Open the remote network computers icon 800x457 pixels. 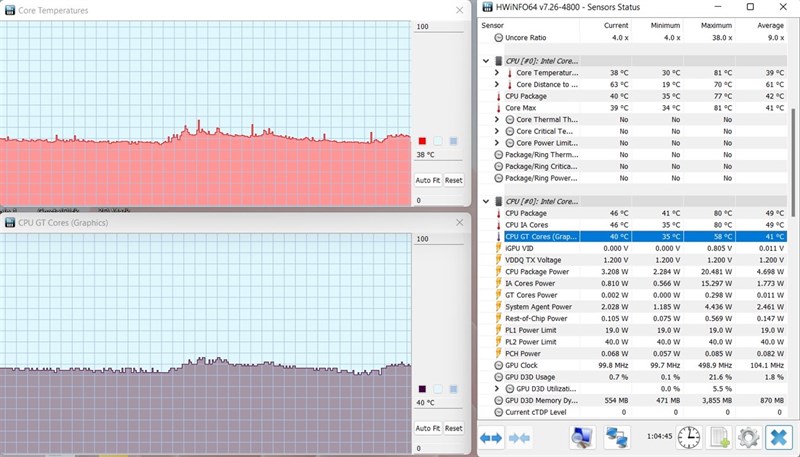point(617,438)
